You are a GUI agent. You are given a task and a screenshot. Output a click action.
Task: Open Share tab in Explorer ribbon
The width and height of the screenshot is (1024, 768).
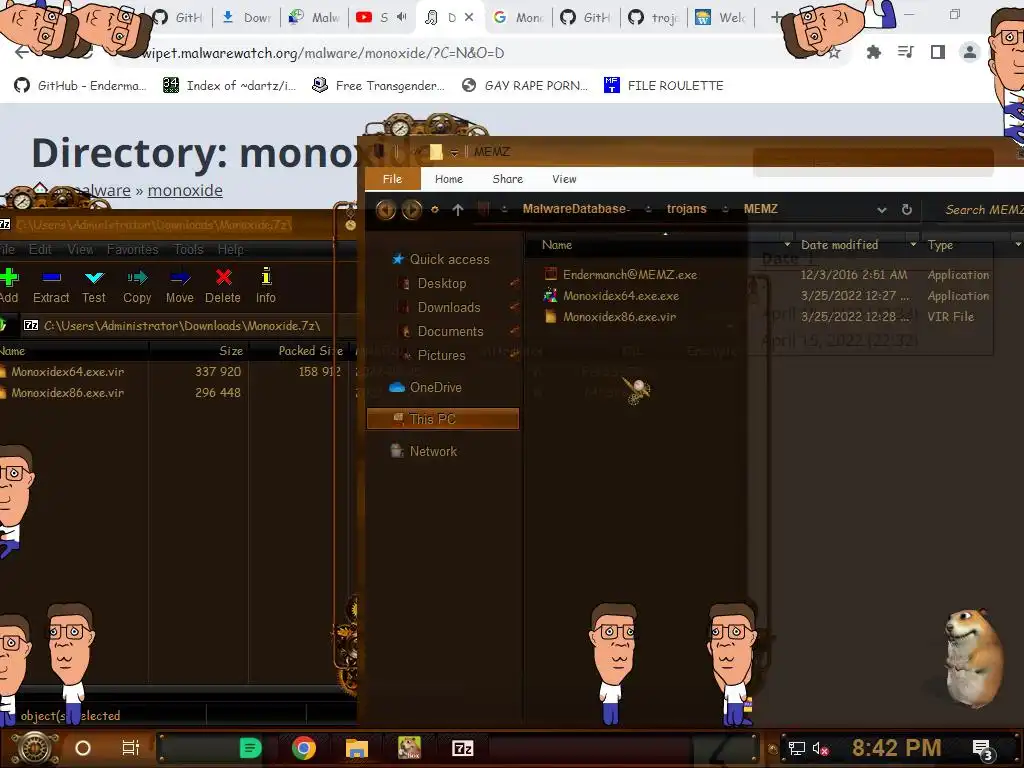(x=507, y=179)
